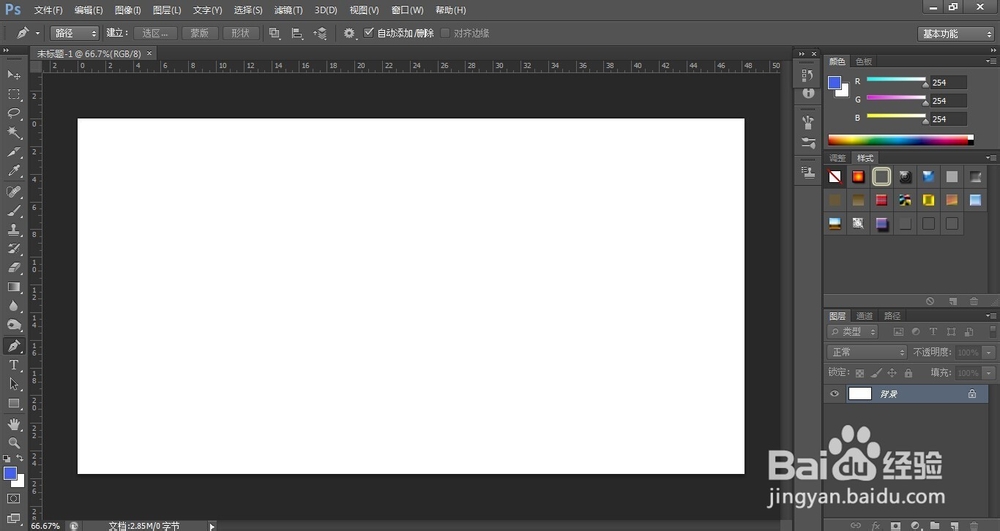The height and width of the screenshot is (531, 1000).
Task: Select the Hand tool
Action: pos(13,424)
